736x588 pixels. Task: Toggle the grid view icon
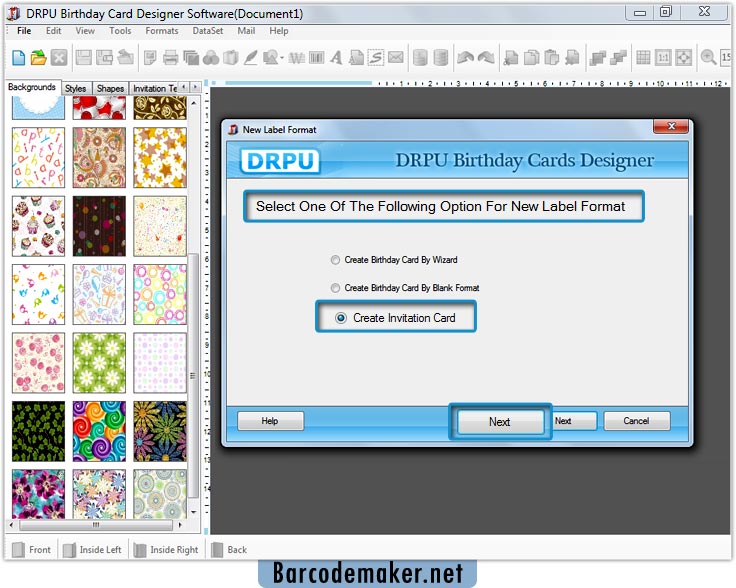[643, 58]
